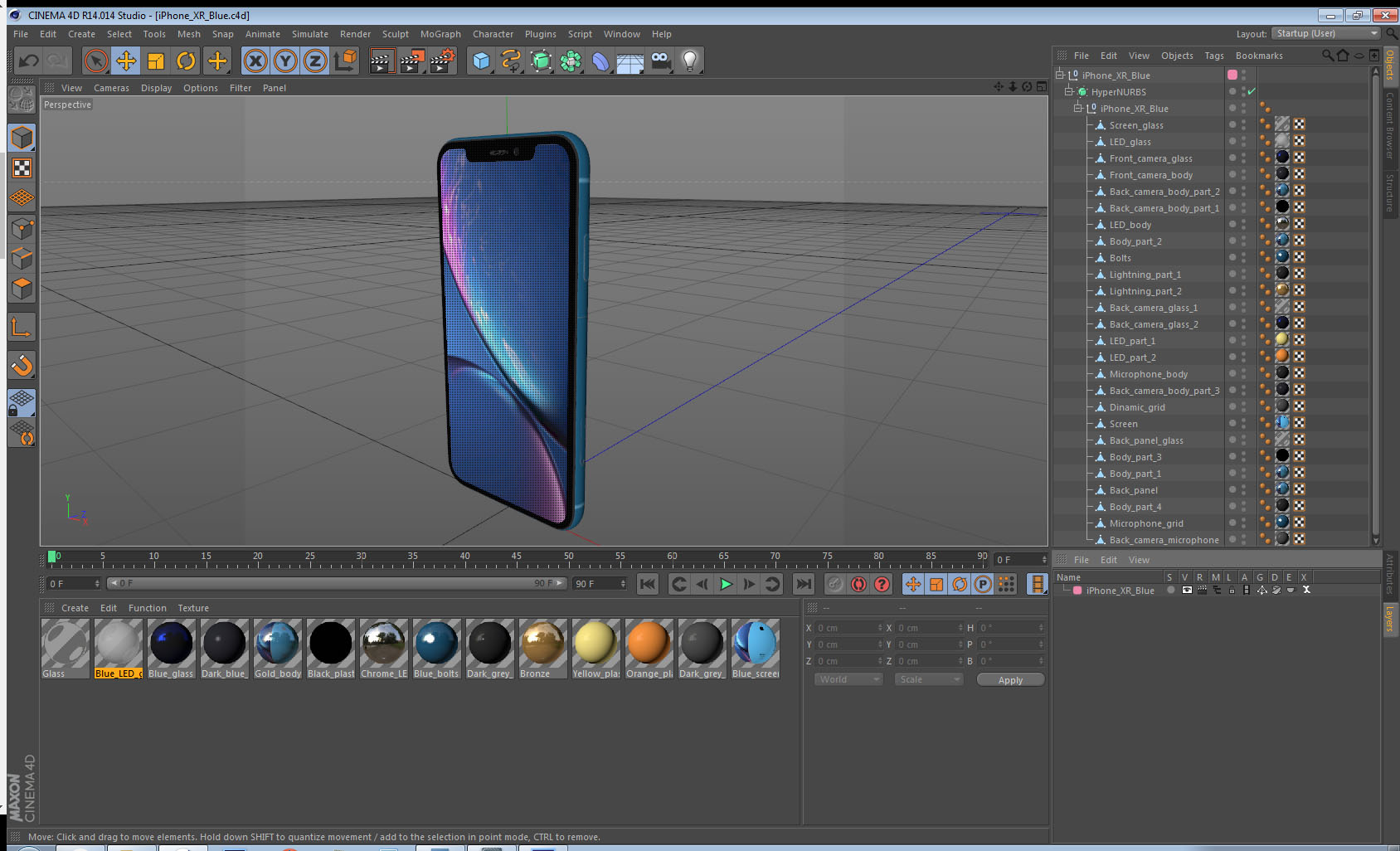Image resolution: width=1400 pixels, height=851 pixels.
Task: Open the deformer objects icon
Action: [600, 61]
